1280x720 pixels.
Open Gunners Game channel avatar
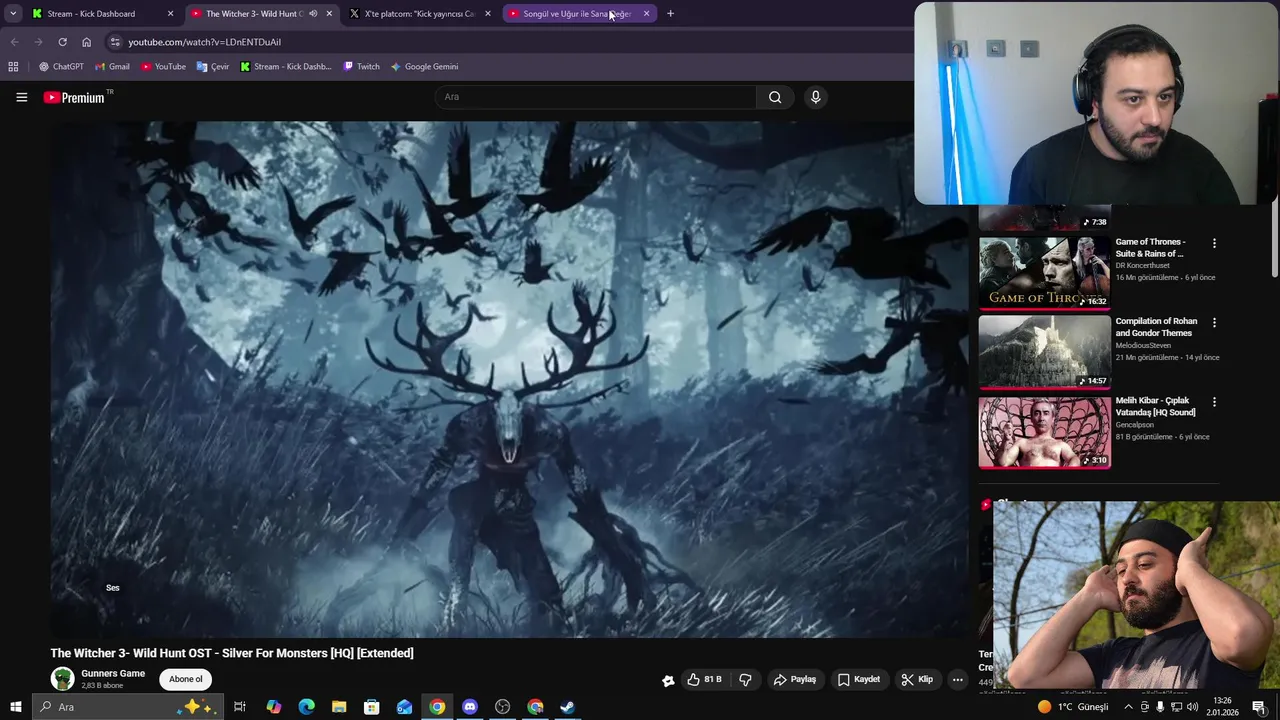(x=63, y=679)
